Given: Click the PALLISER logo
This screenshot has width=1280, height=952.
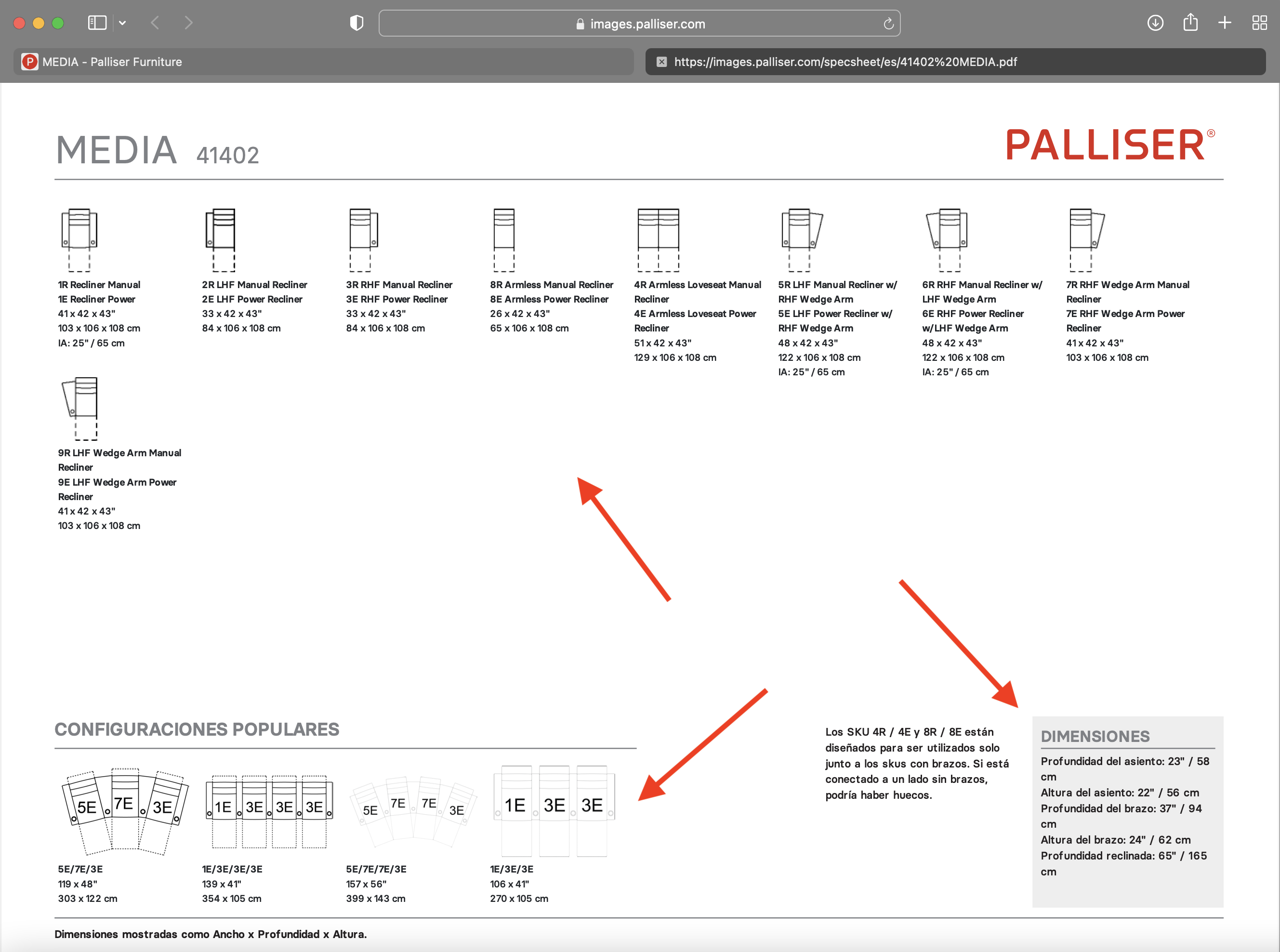Looking at the screenshot, I should (x=1110, y=145).
